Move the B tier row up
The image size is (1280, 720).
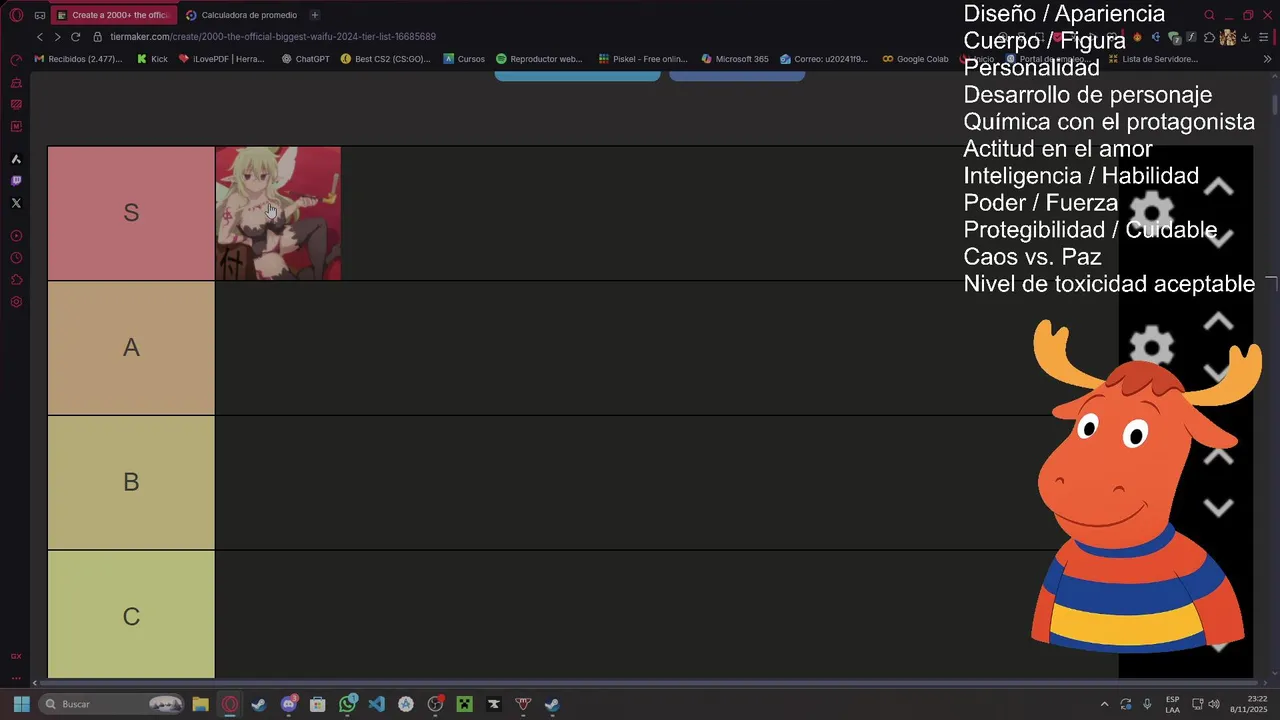[x=1218, y=456]
